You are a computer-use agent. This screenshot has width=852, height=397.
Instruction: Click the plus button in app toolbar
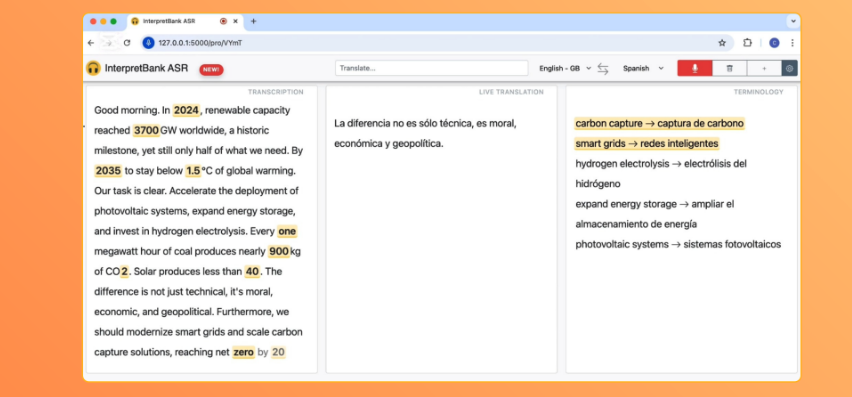[x=764, y=68]
